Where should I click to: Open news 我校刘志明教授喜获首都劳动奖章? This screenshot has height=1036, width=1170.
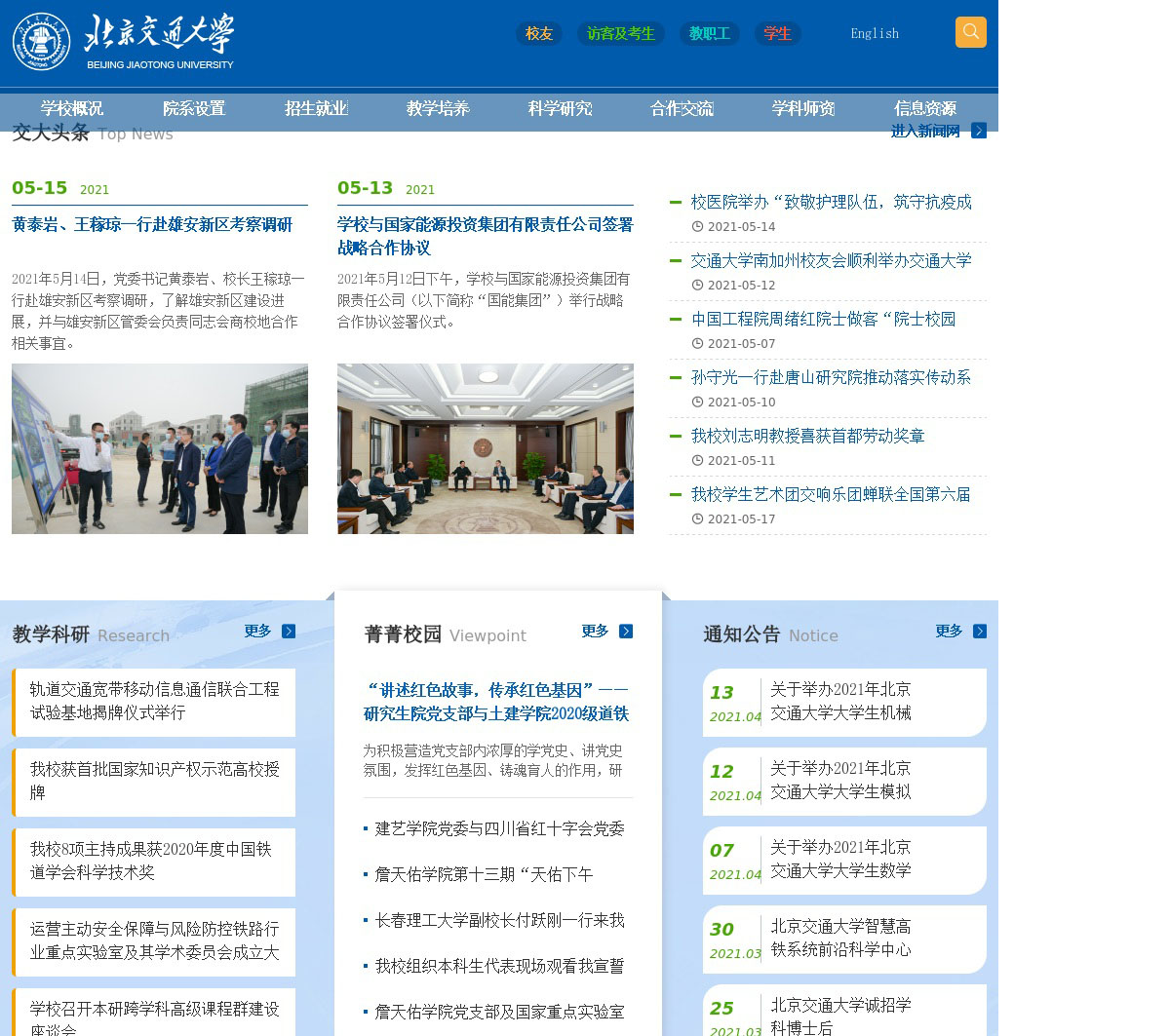pyautogui.click(x=808, y=437)
